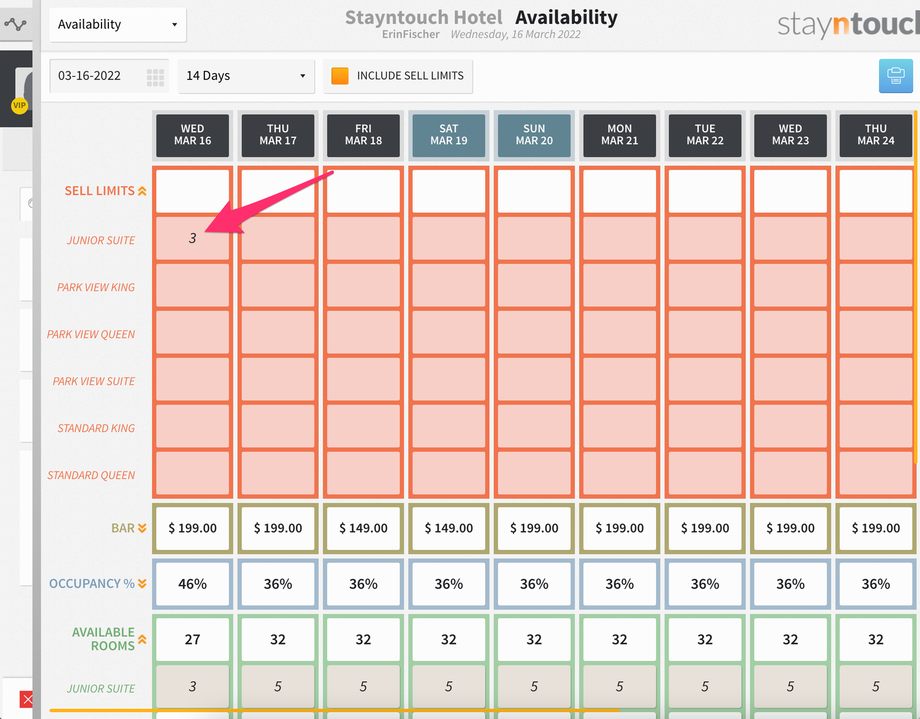Screen dimensions: 920x719
Task: Click Junior Suite availability 5 for Mar 18
Action: (x=363, y=686)
